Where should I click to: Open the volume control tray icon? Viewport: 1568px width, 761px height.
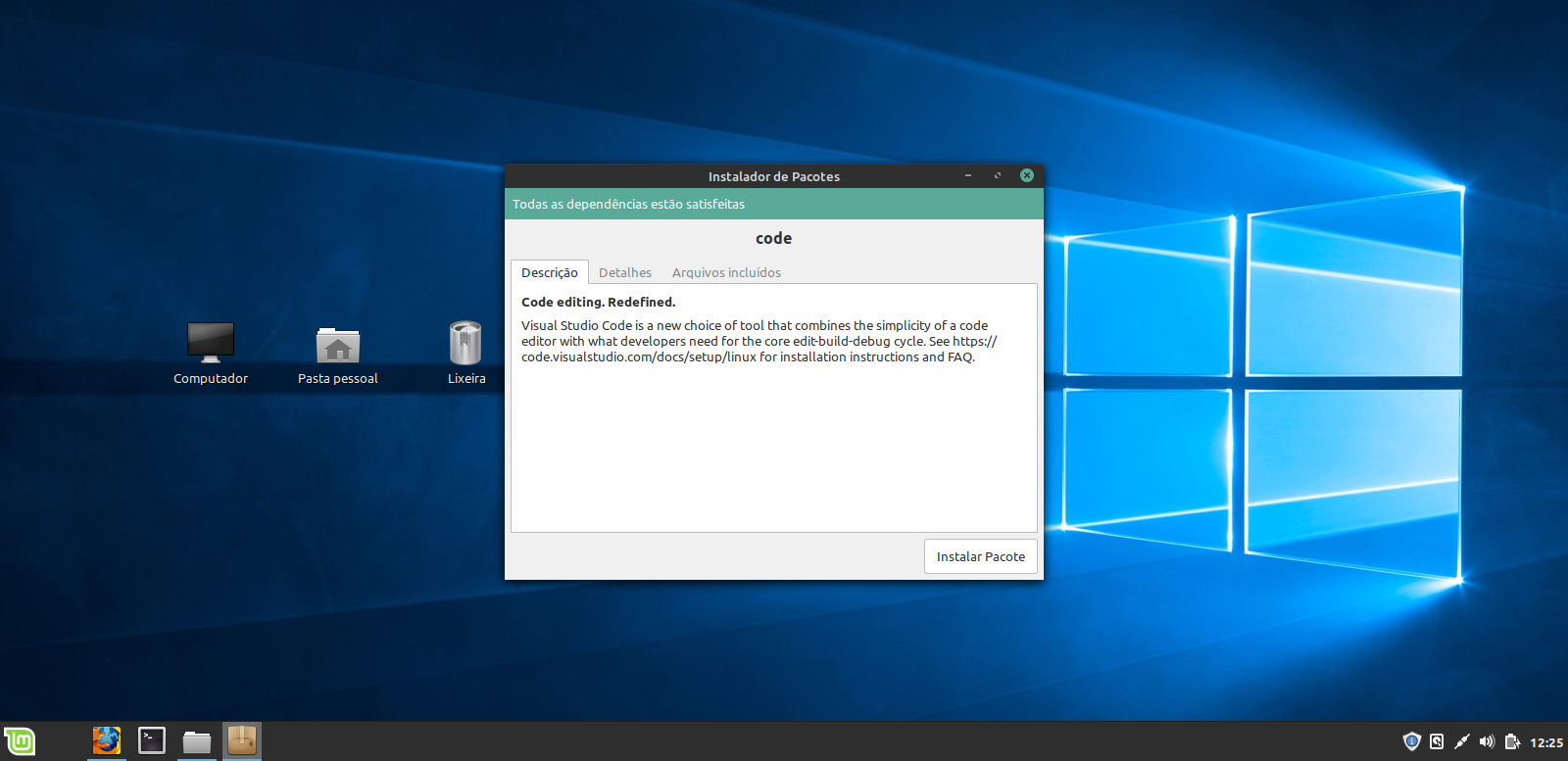1487,741
